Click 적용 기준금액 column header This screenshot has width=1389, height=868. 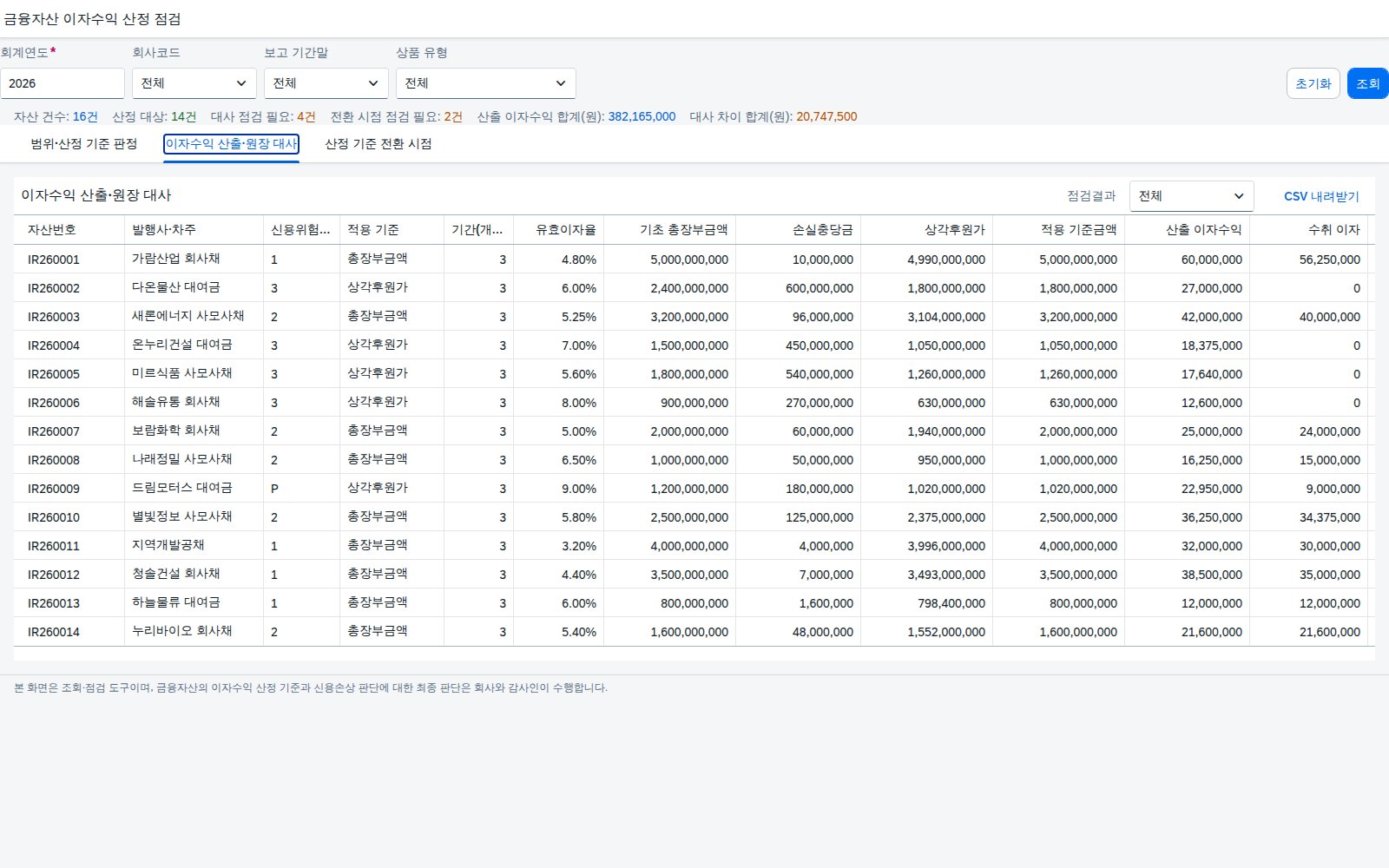(1059, 230)
